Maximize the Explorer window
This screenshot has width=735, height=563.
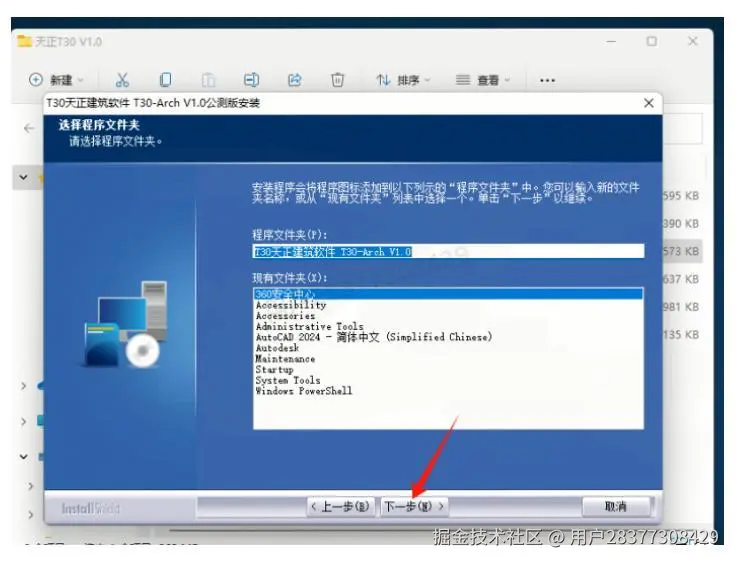[x=652, y=41]
